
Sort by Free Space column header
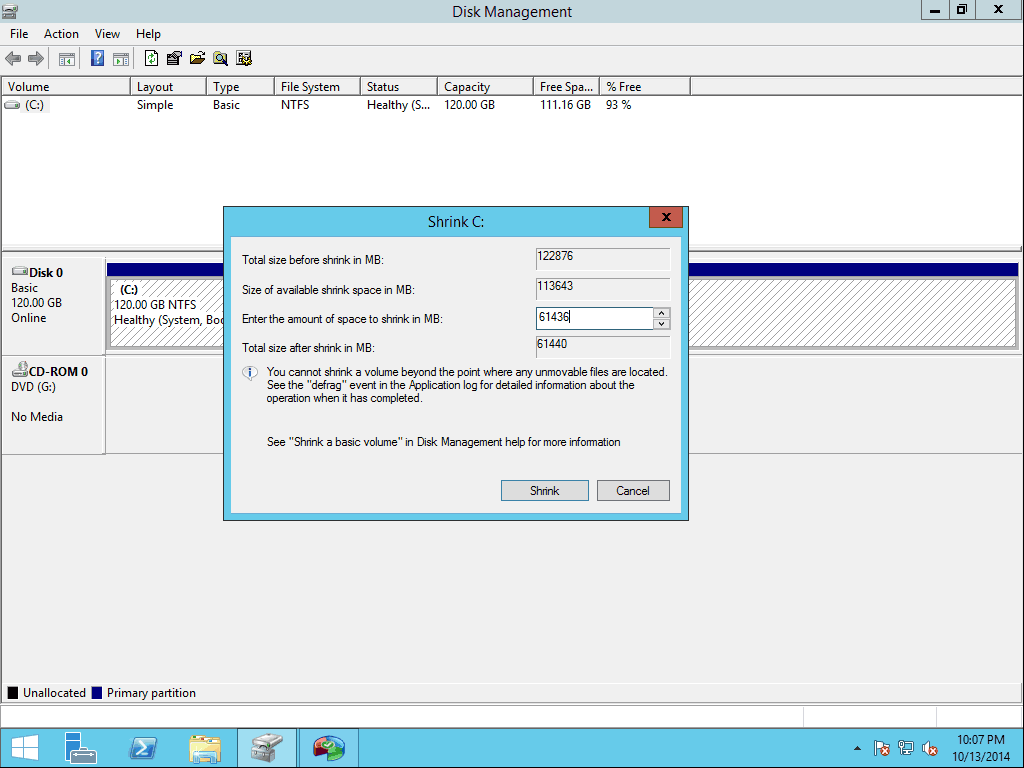tap(566, 87)
